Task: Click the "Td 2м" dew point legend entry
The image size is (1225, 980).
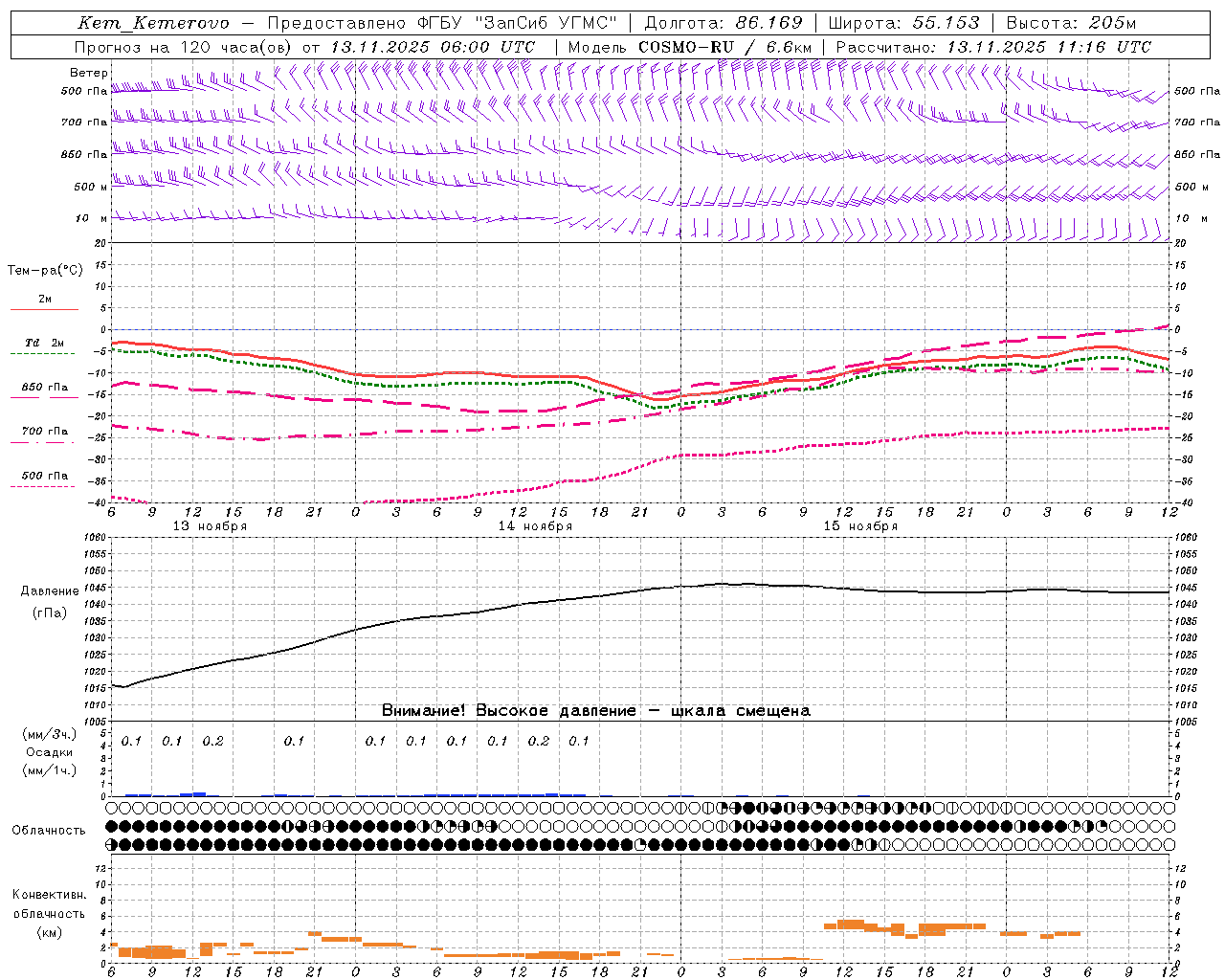Action: [x=45, y=343]
